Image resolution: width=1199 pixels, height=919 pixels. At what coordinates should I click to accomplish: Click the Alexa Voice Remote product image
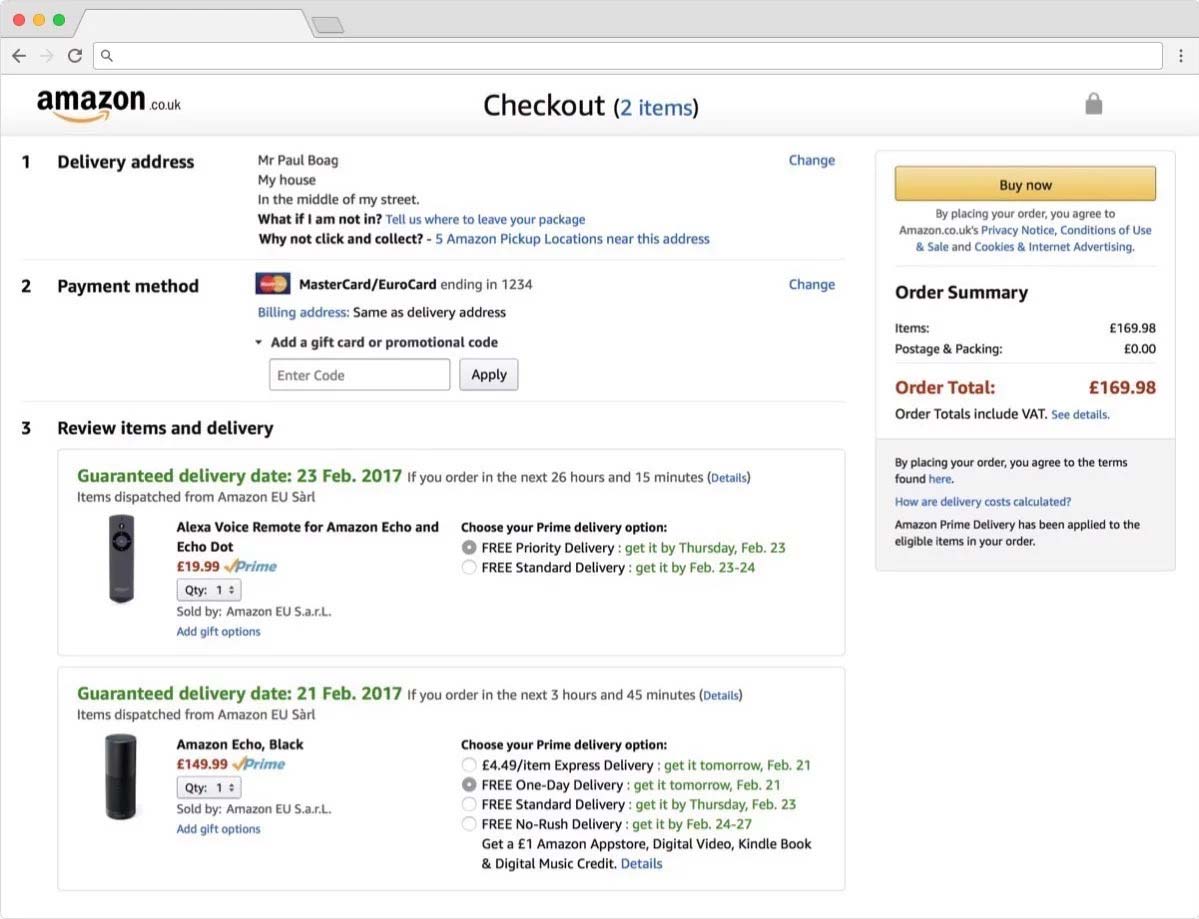pos(121,558)
